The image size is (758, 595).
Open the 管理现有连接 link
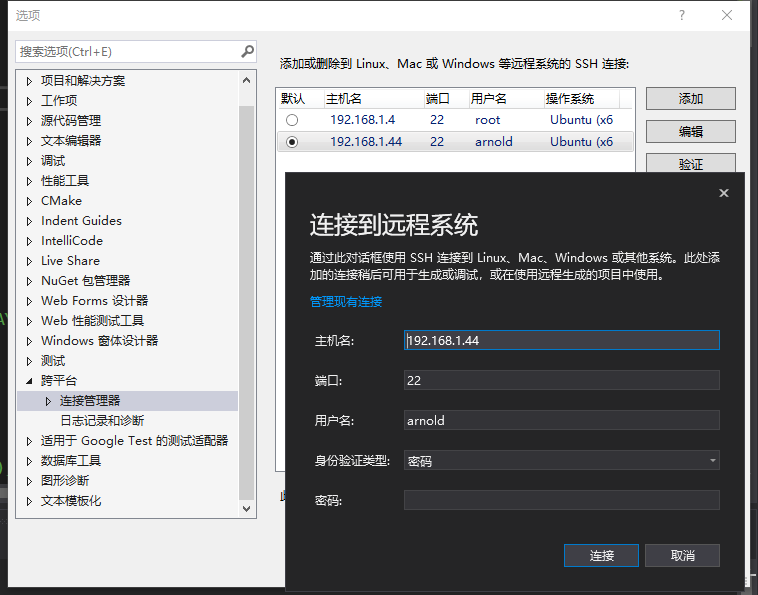point(346,302)
